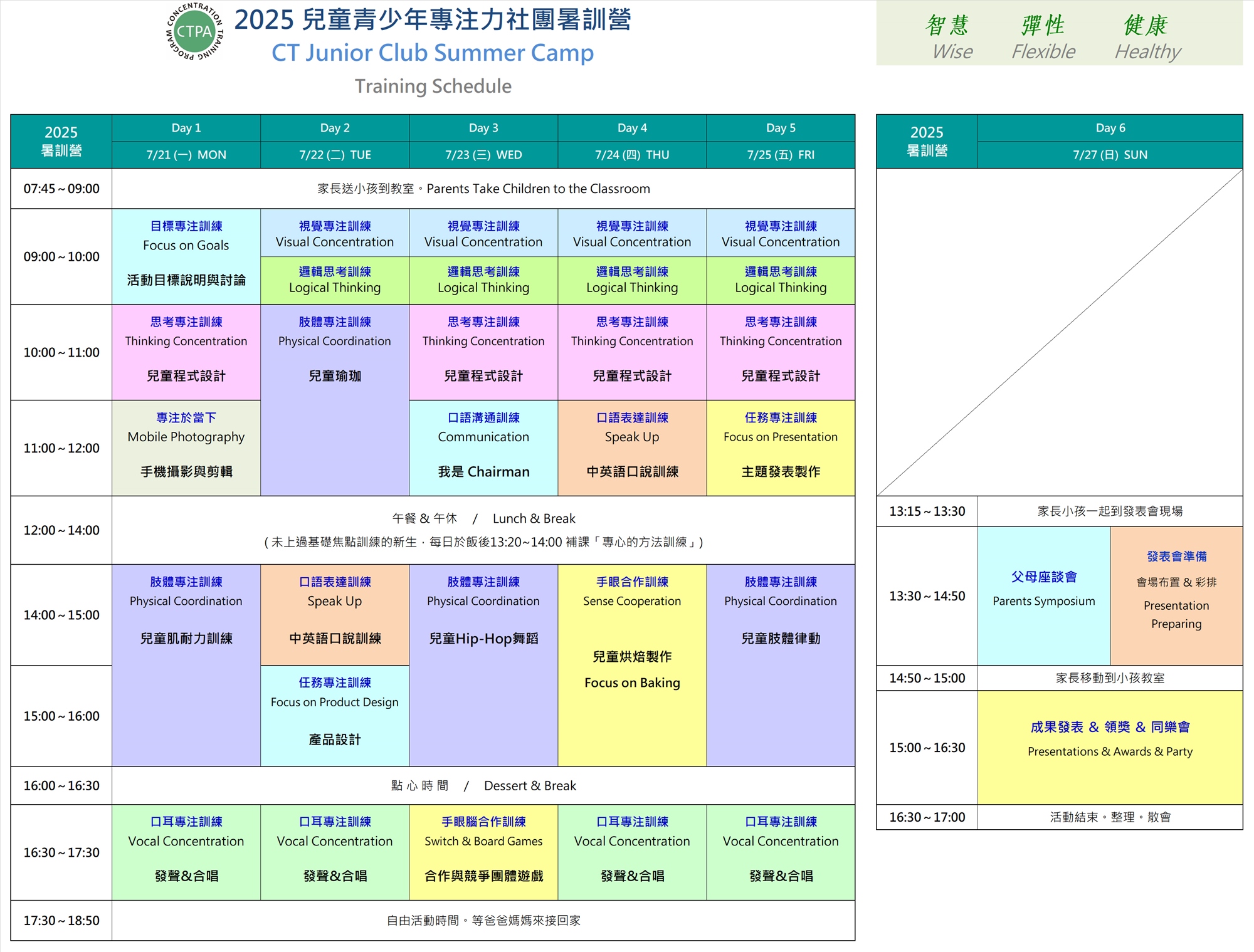Click the Parents Symposium cell
1254x952 pixels.
point(1043,595)
